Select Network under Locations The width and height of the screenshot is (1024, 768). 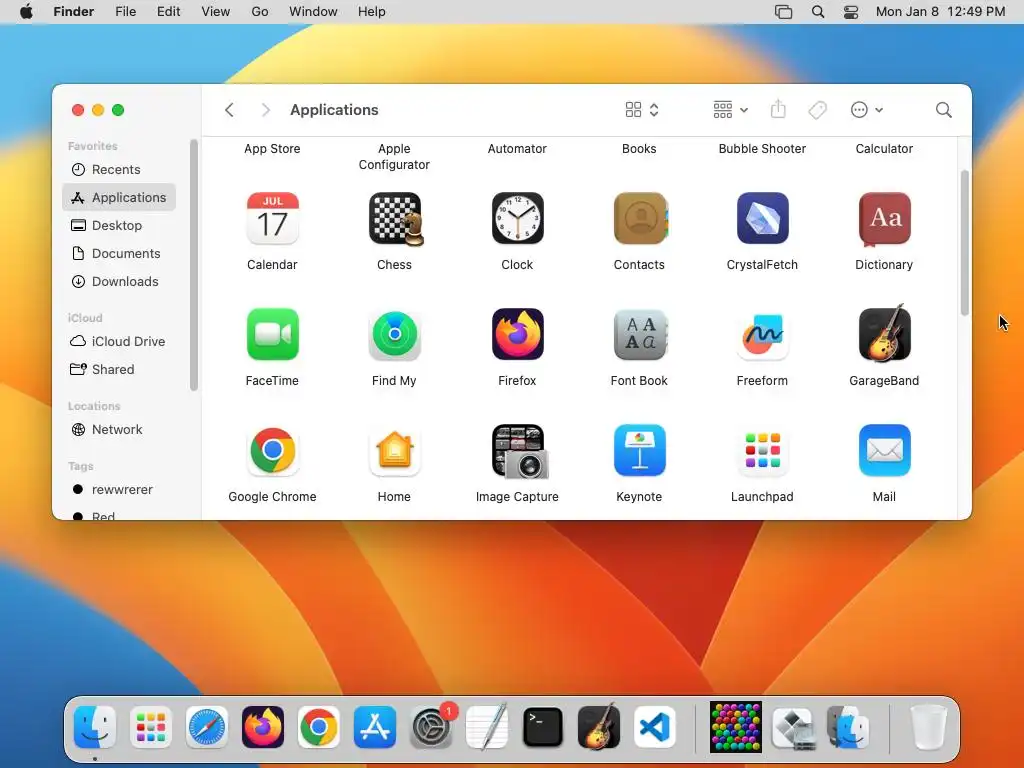click(x=119, y=430)
